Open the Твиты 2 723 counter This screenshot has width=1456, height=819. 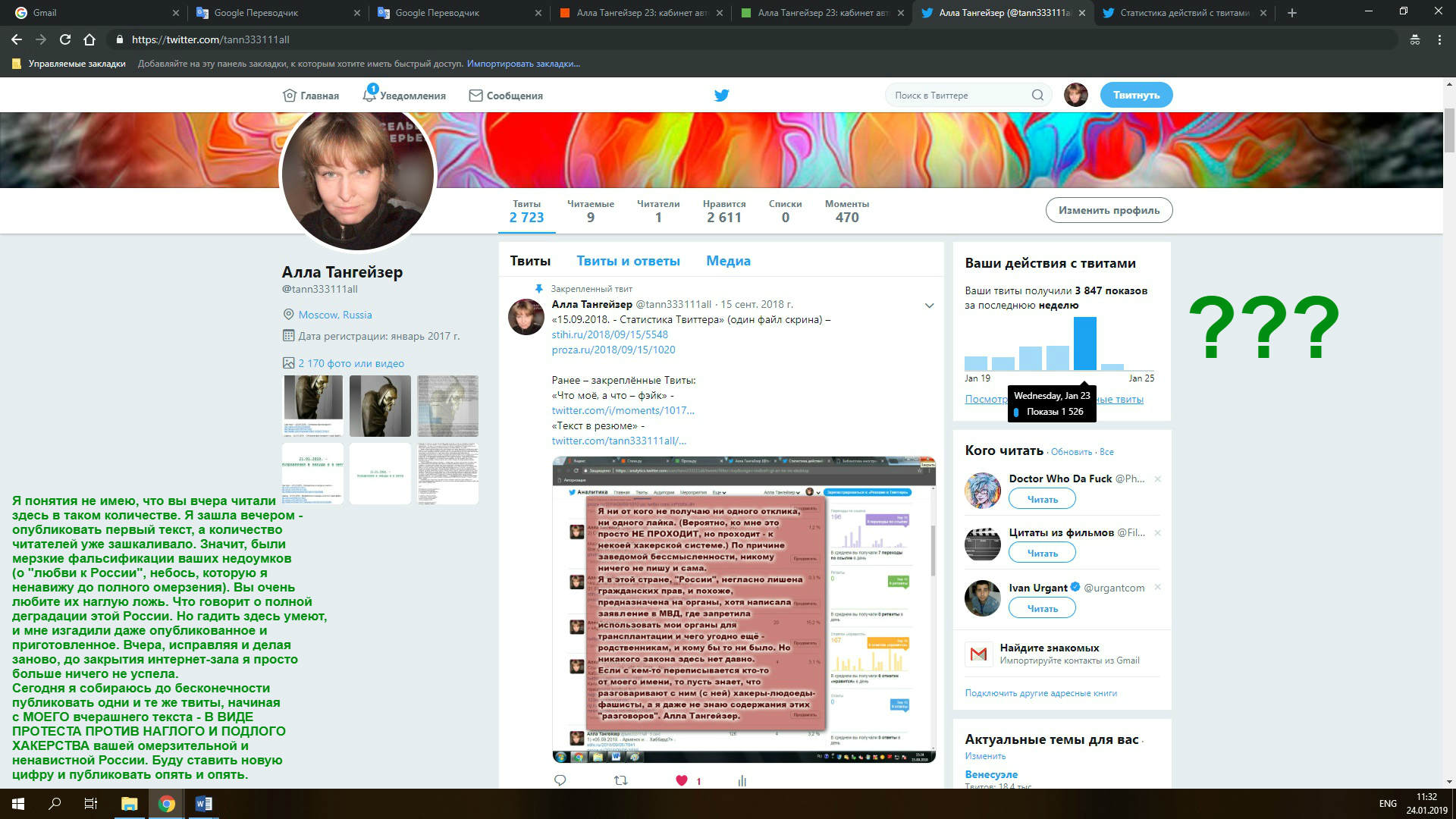pos(526,212)
